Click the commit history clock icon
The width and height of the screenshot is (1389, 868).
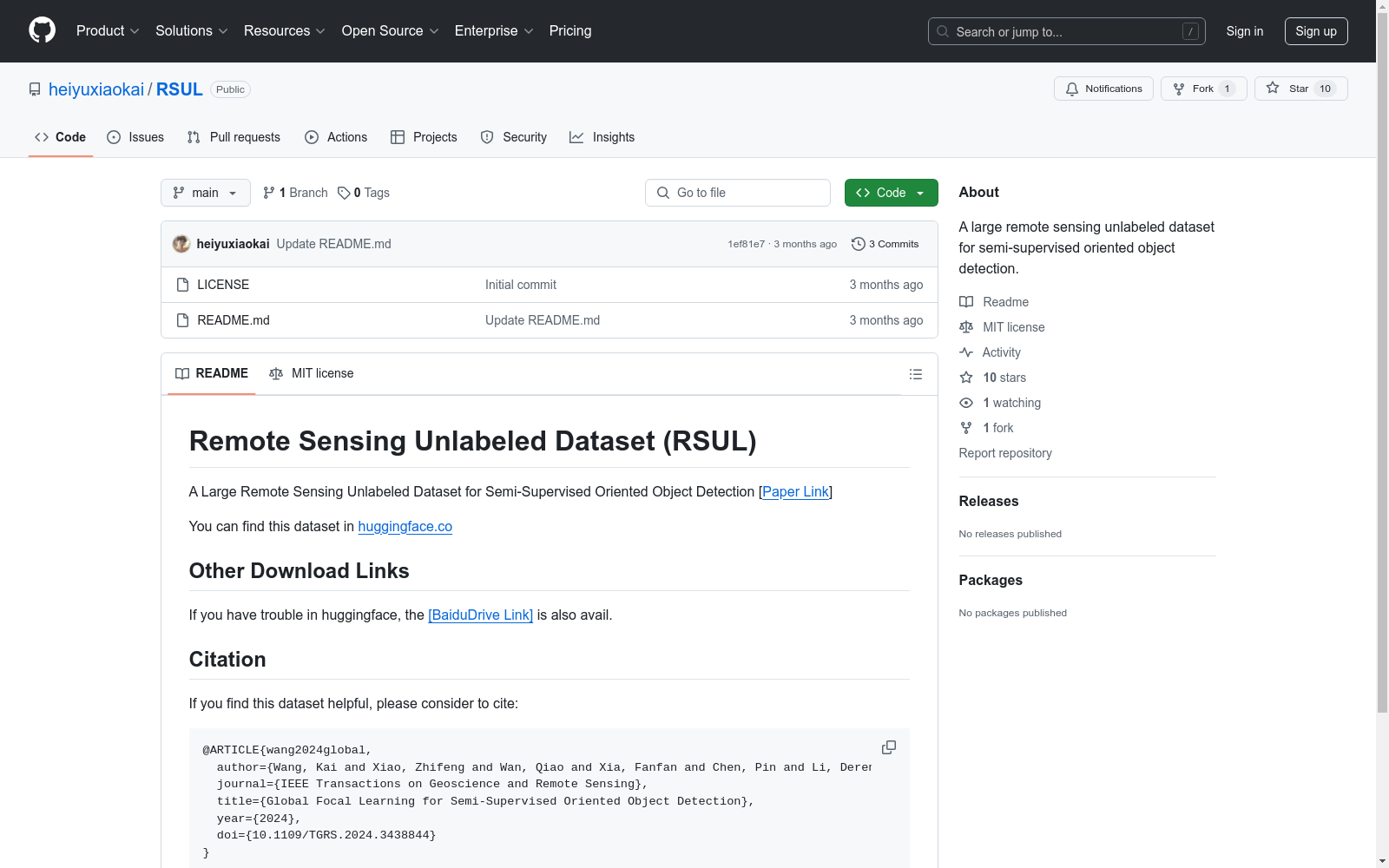[x=859, y=244]
